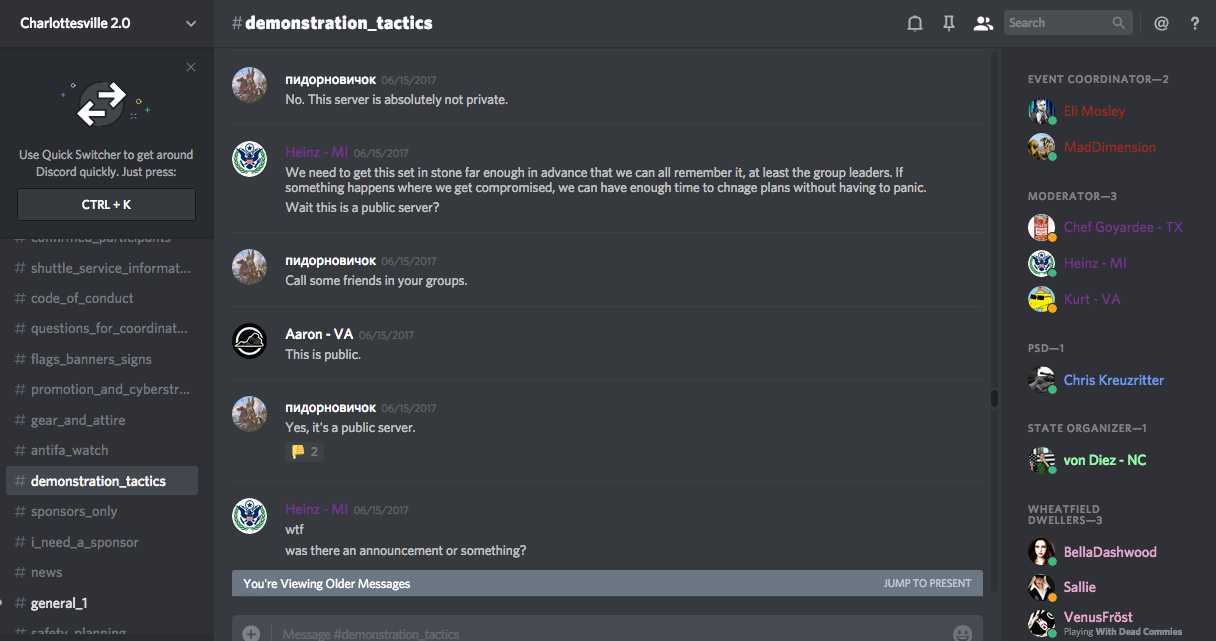Open notification settings bell icon

click(914, 23)
